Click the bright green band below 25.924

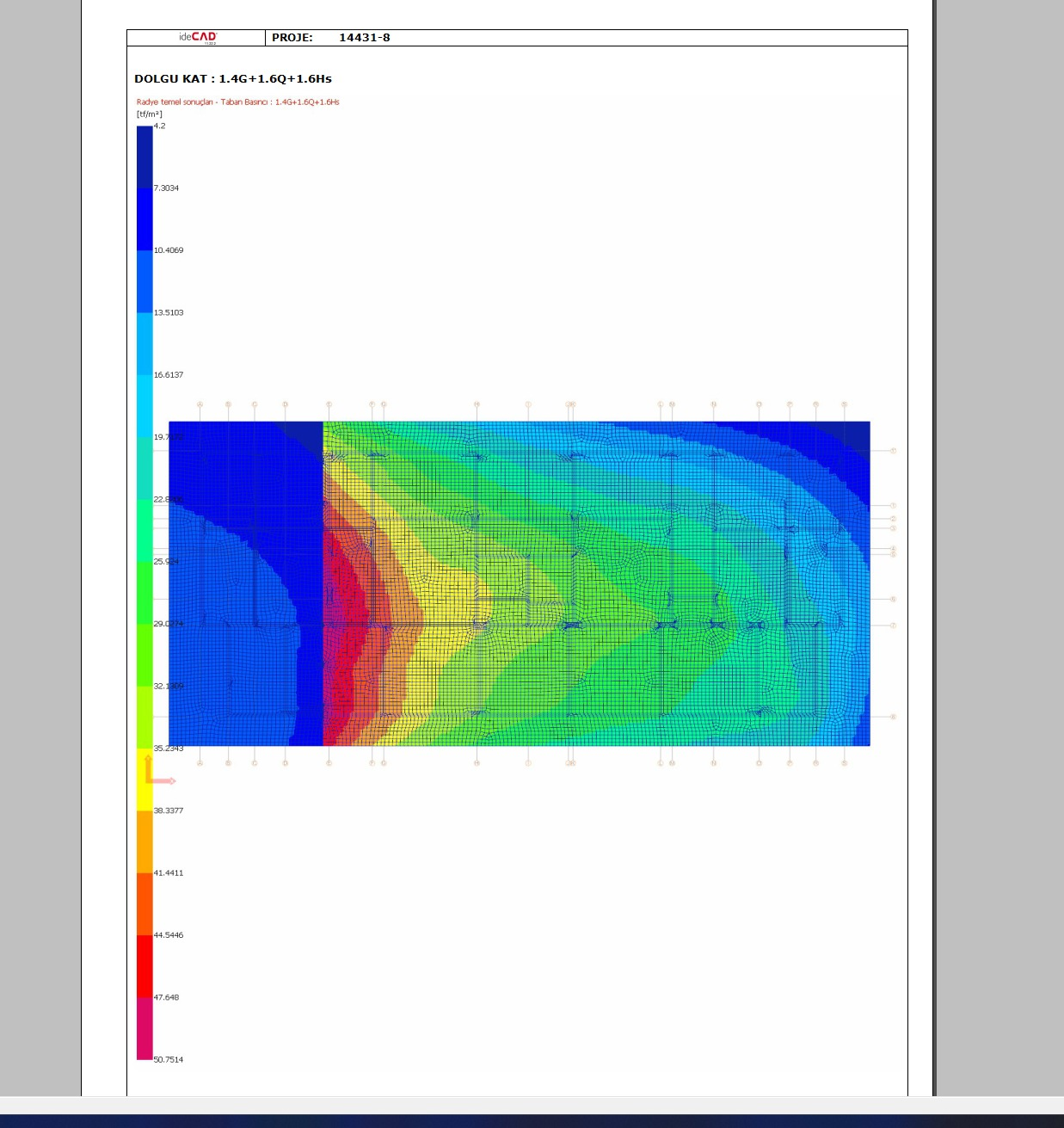click(145, 592)
